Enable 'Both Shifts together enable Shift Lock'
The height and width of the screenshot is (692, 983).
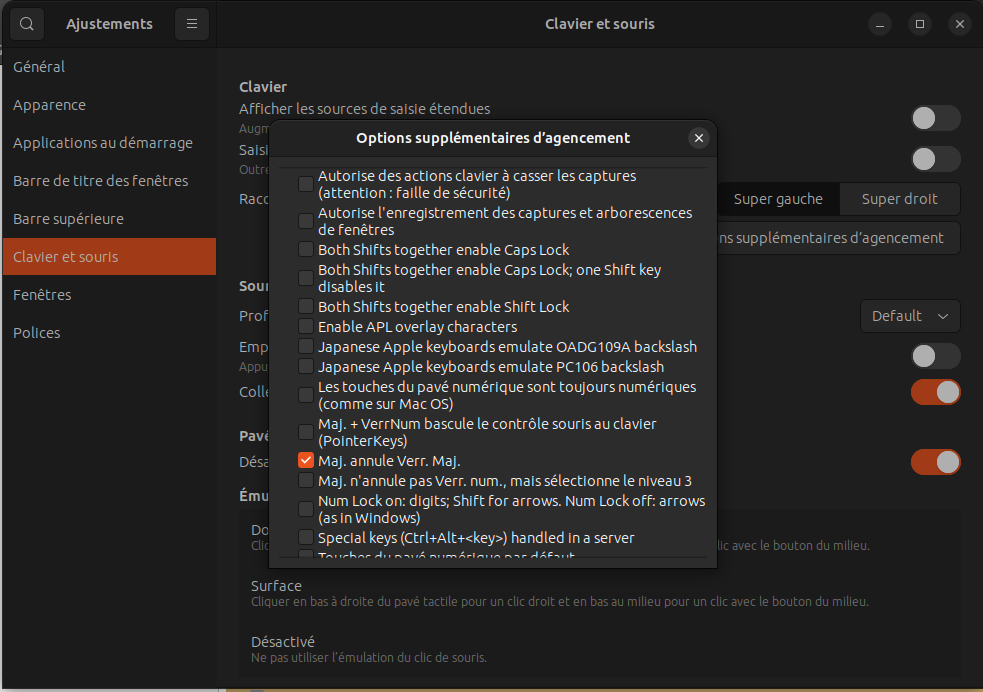point(306,307)
